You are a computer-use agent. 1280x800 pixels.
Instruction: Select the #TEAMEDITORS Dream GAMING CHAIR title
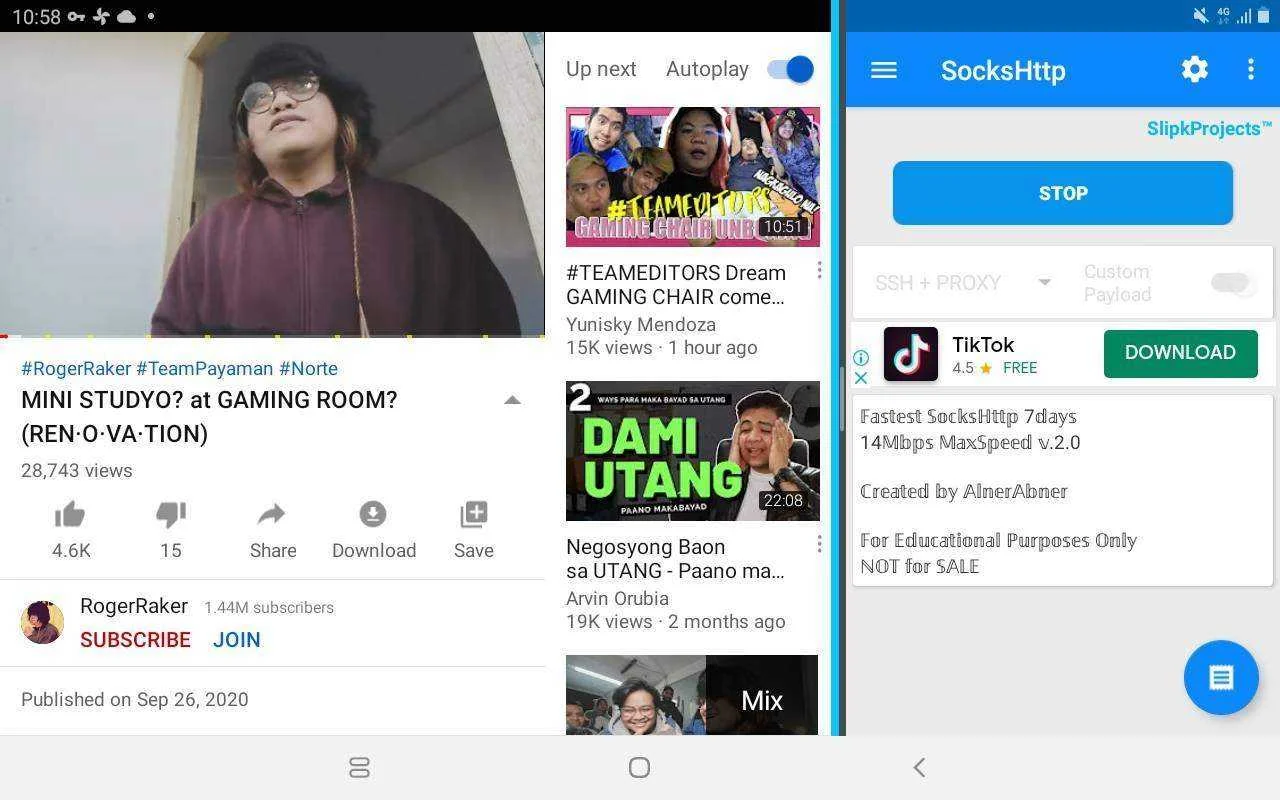point(676,285)
